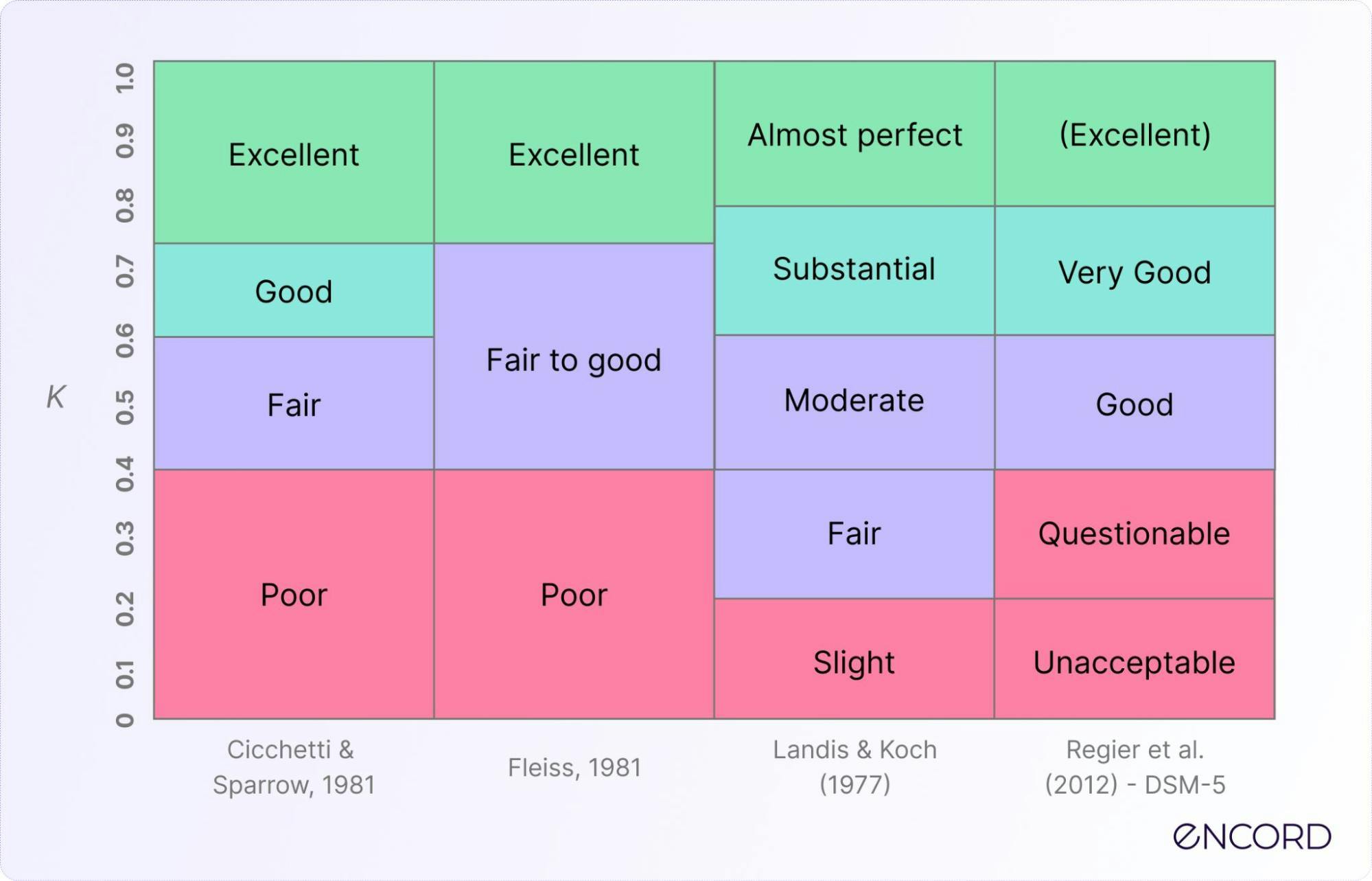Click the 'Fleiss, 1981' column label
The height and width of the screenshot is (881, 1372).
point(574,767)
